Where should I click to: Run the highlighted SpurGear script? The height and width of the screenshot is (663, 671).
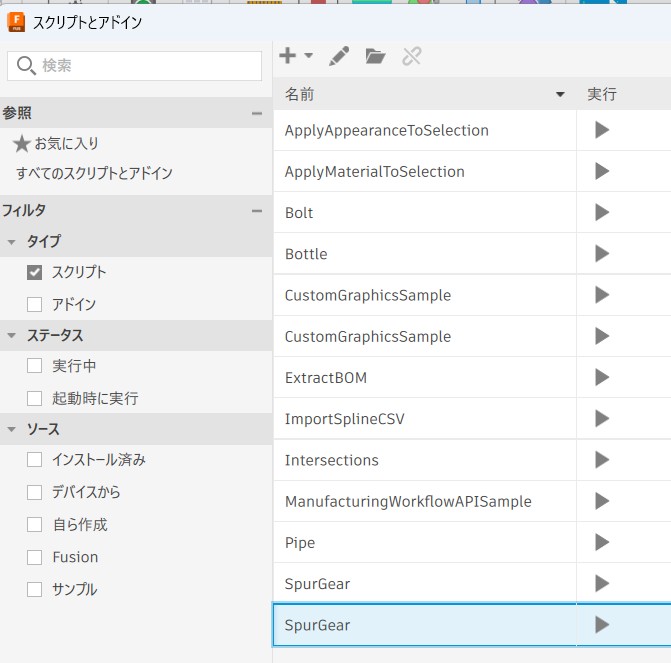pos(602,624)
